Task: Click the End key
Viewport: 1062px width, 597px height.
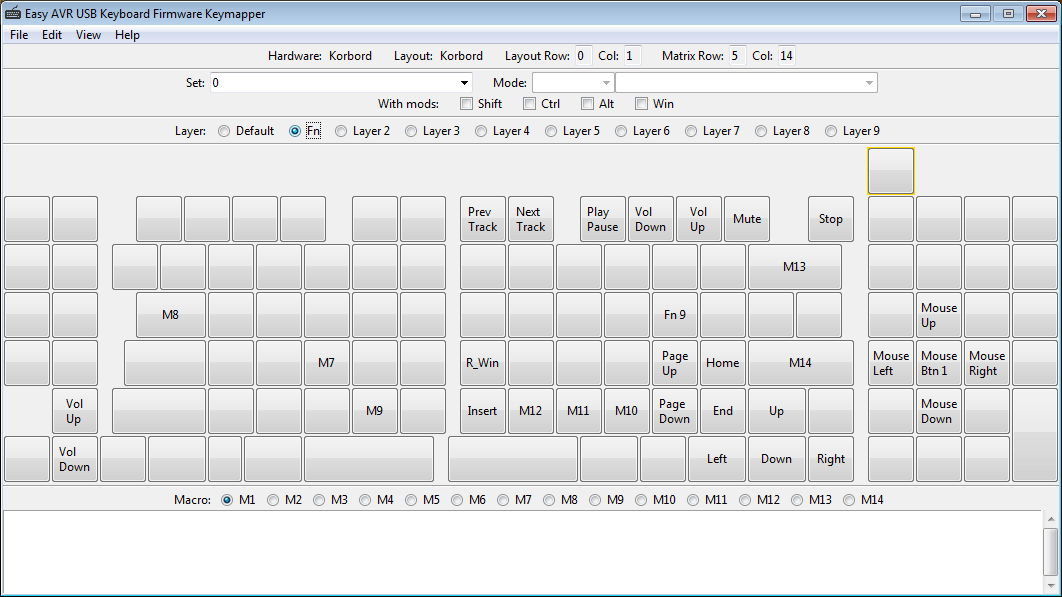Action: coord(723,411)
